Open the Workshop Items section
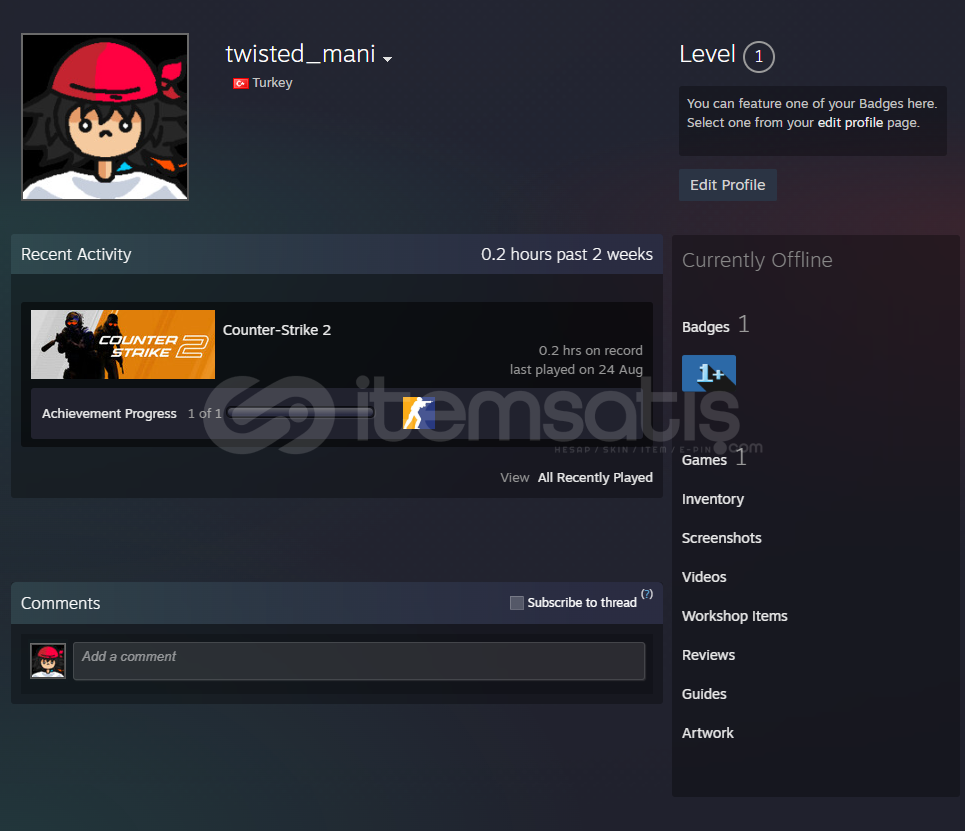The image size is (965, 831). click(x=734, y=616)
